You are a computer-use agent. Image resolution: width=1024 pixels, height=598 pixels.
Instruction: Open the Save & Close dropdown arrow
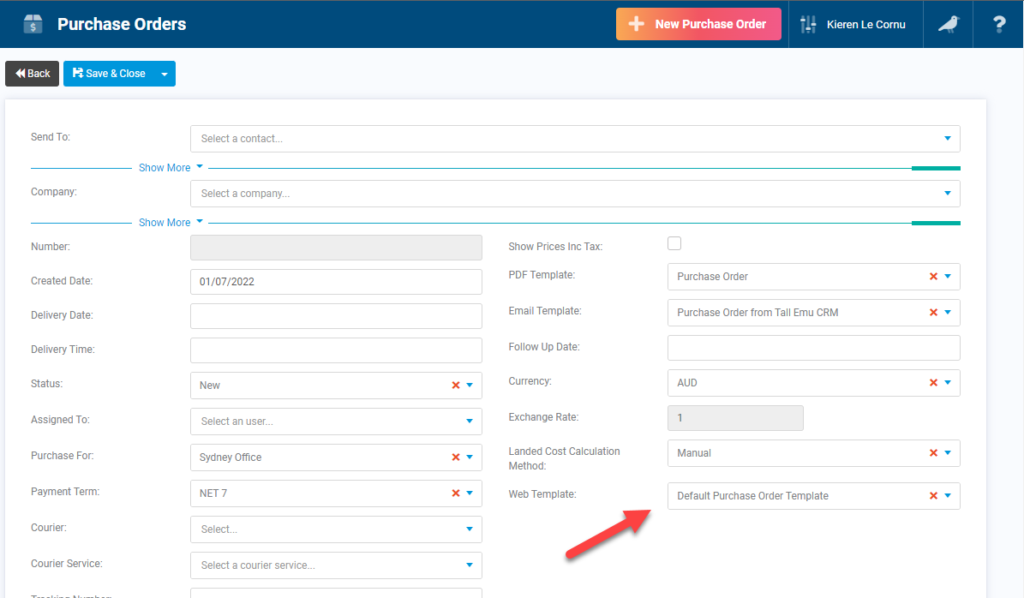click(x=163, y=73)
